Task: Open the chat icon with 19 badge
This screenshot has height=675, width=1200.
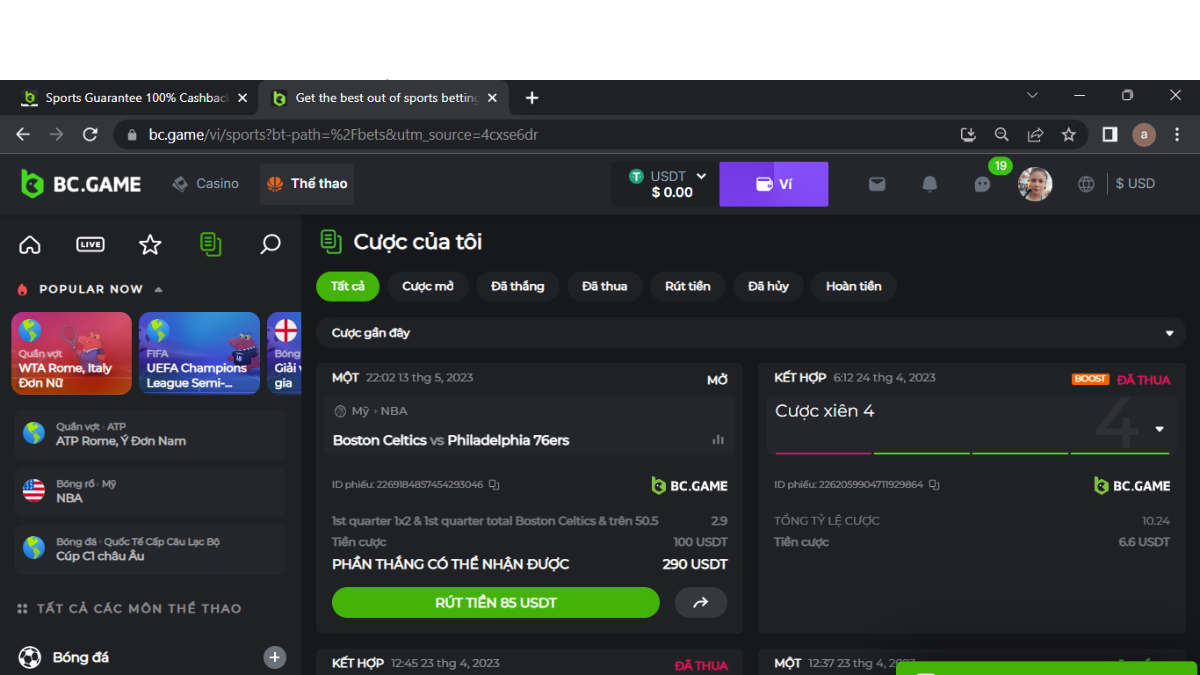Action: click(x=982, y=184)
